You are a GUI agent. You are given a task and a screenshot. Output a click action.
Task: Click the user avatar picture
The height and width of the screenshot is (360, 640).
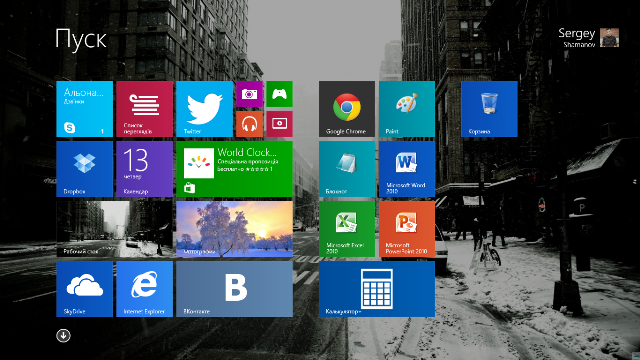click(x=609, y=38)
